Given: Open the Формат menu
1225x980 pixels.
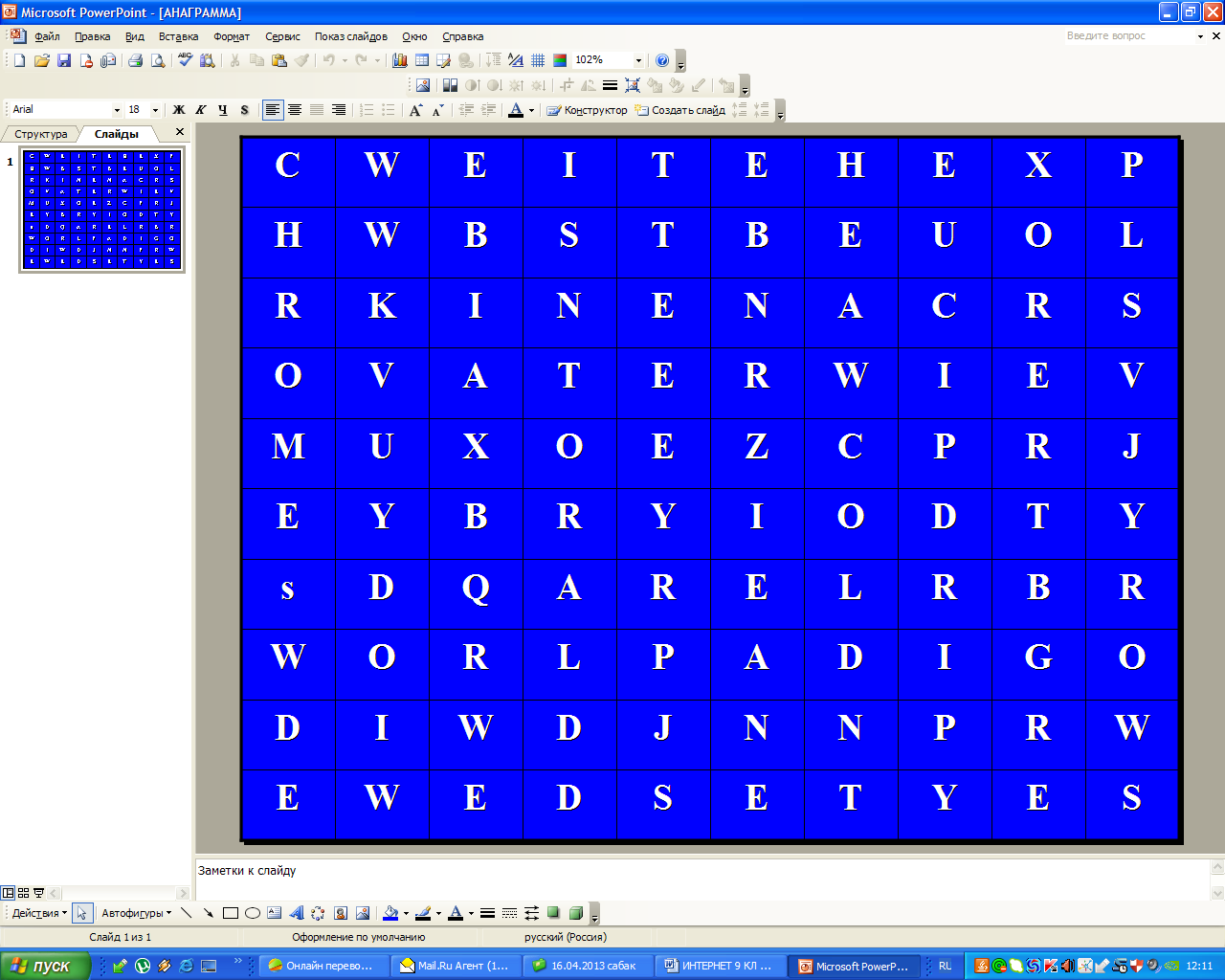Looking at the screenshot, I should click(232, 36).
